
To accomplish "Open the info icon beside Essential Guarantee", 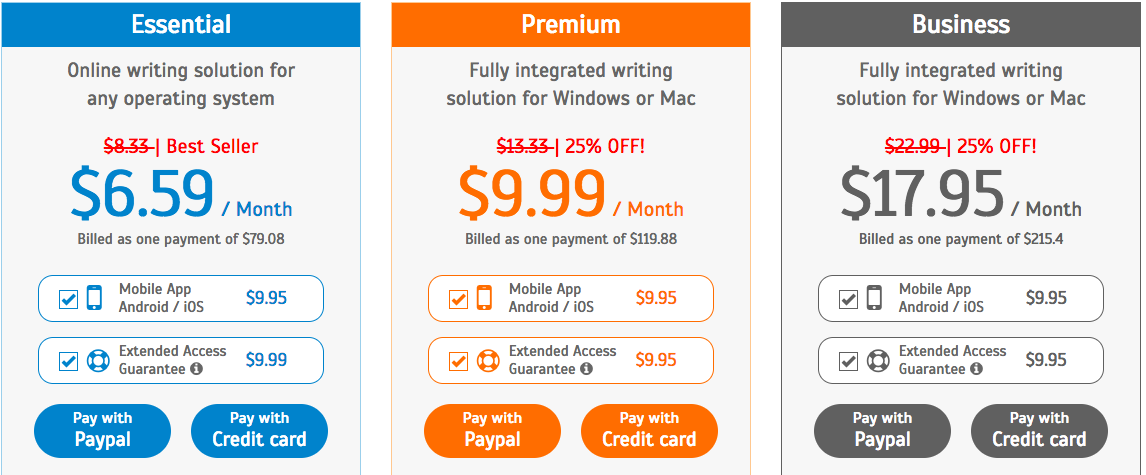I will [x=196, y=369].
